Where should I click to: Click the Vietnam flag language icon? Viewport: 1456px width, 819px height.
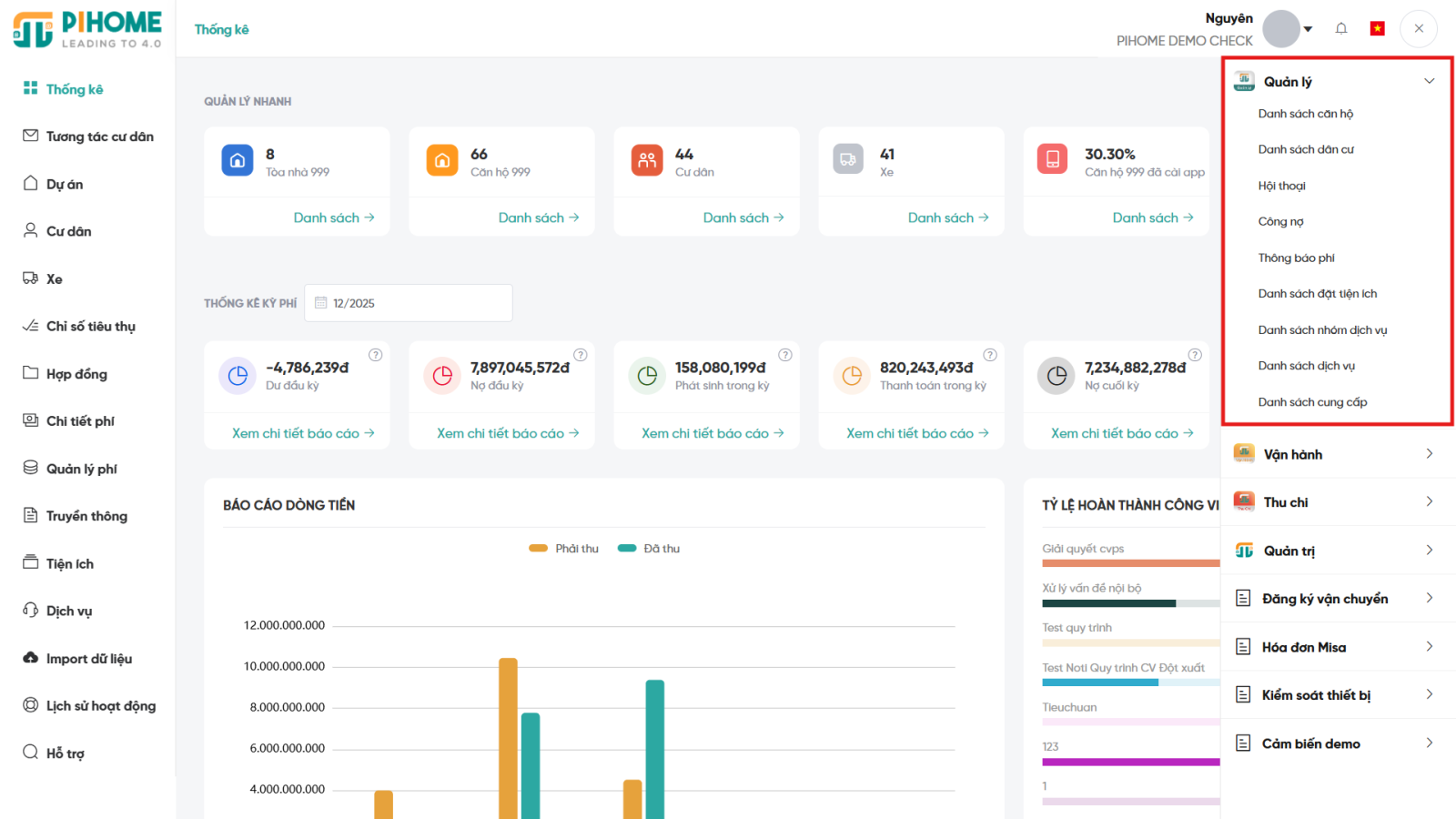coord(1377,29)
